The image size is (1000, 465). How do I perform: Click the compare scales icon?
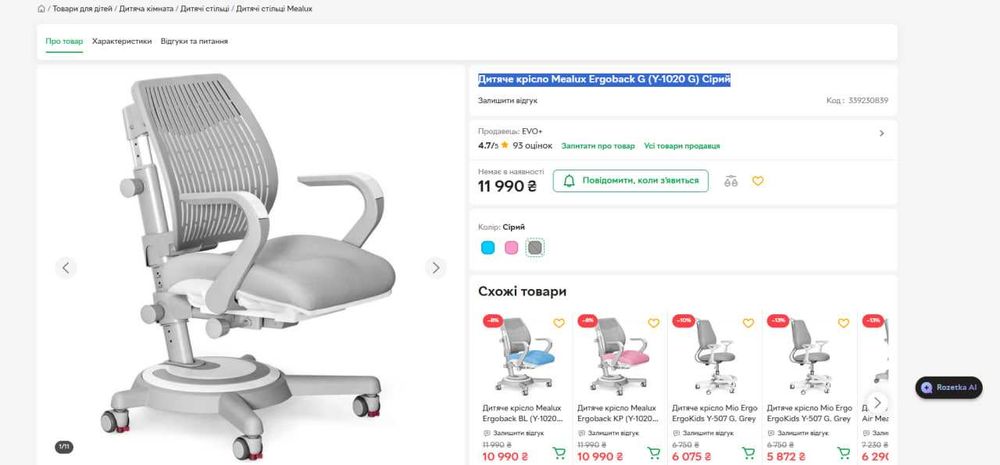(731, 181)
